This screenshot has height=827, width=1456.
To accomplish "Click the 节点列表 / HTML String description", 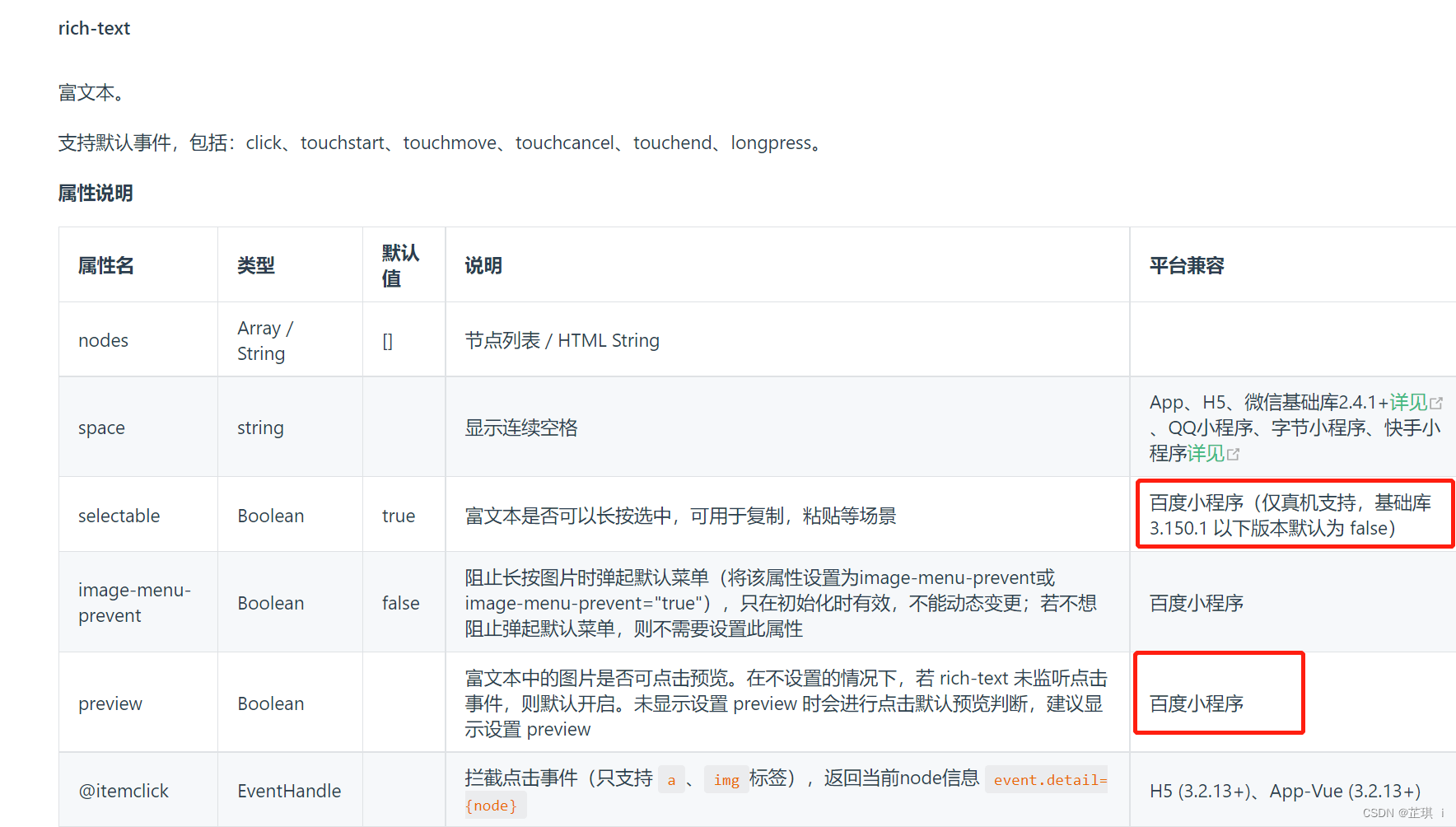I will pyautogui.click(x=562, y=340).
